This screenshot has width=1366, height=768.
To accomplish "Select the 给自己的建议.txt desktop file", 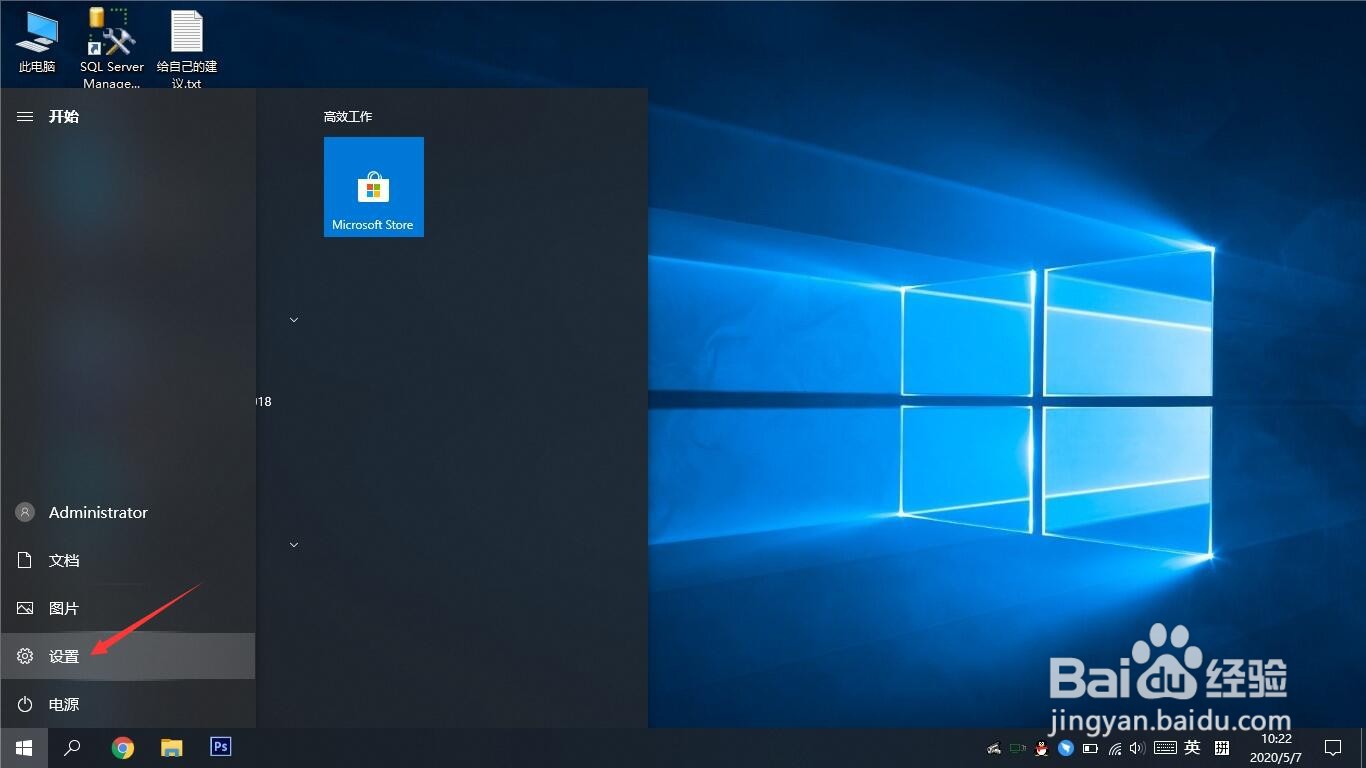I will (187, 48).
